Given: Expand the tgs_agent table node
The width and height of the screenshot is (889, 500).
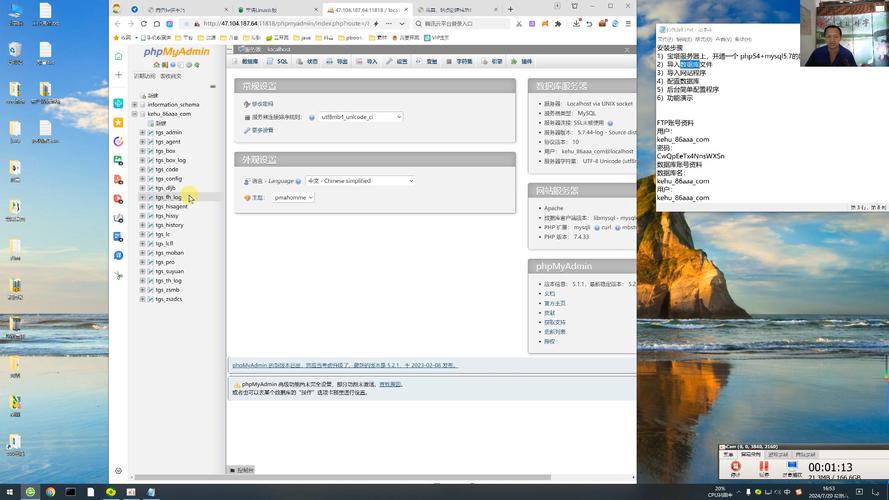Looking at the screenshot, I should pos(142,142).
